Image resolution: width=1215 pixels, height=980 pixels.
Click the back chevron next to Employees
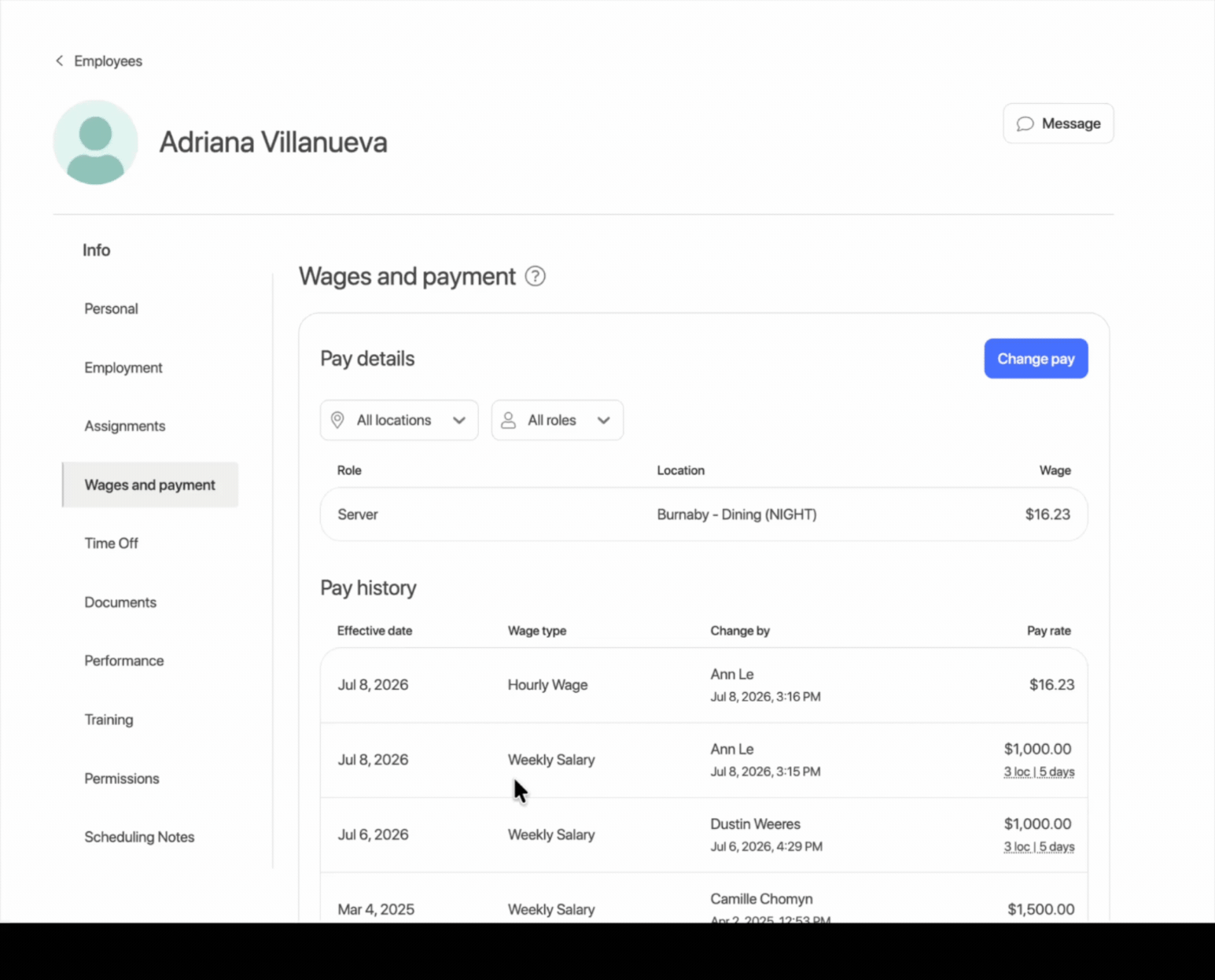(x=59, y=61)
